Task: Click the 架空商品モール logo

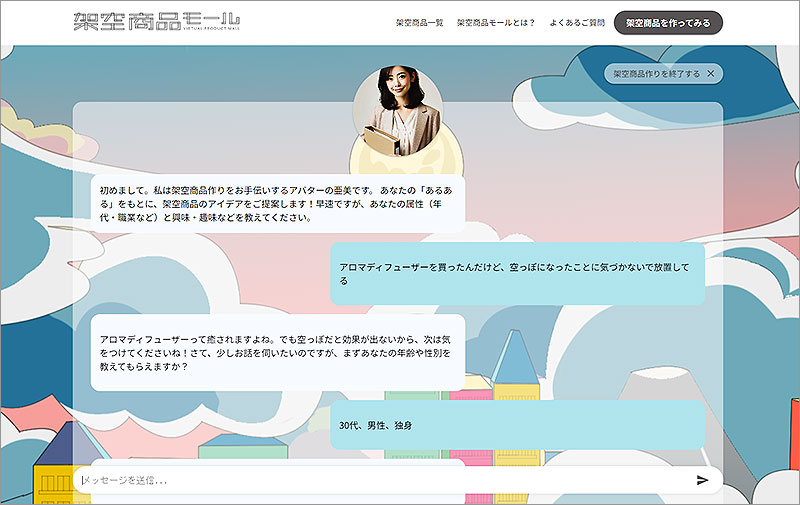Action: coord(156,19)
